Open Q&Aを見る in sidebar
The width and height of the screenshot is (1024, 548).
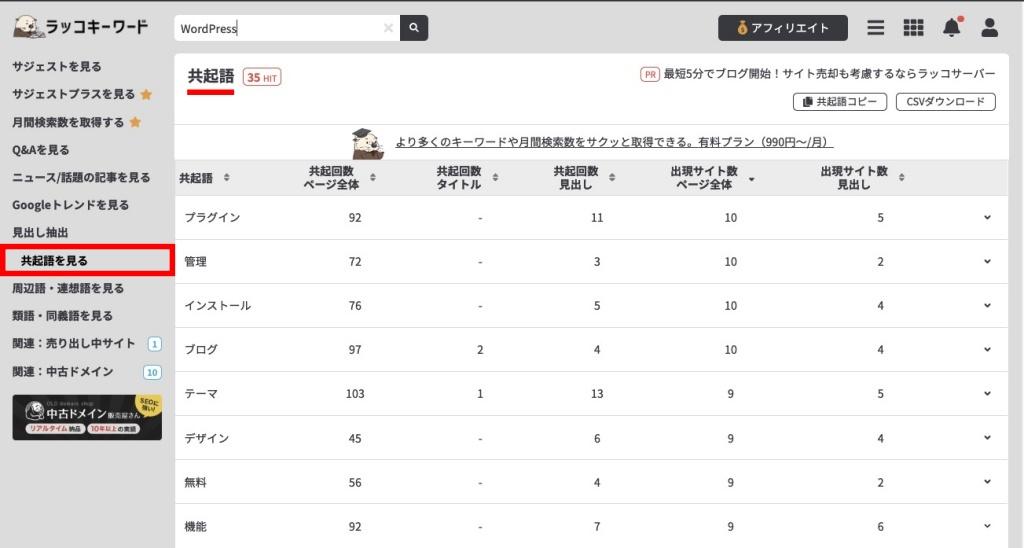click(40, 150)
